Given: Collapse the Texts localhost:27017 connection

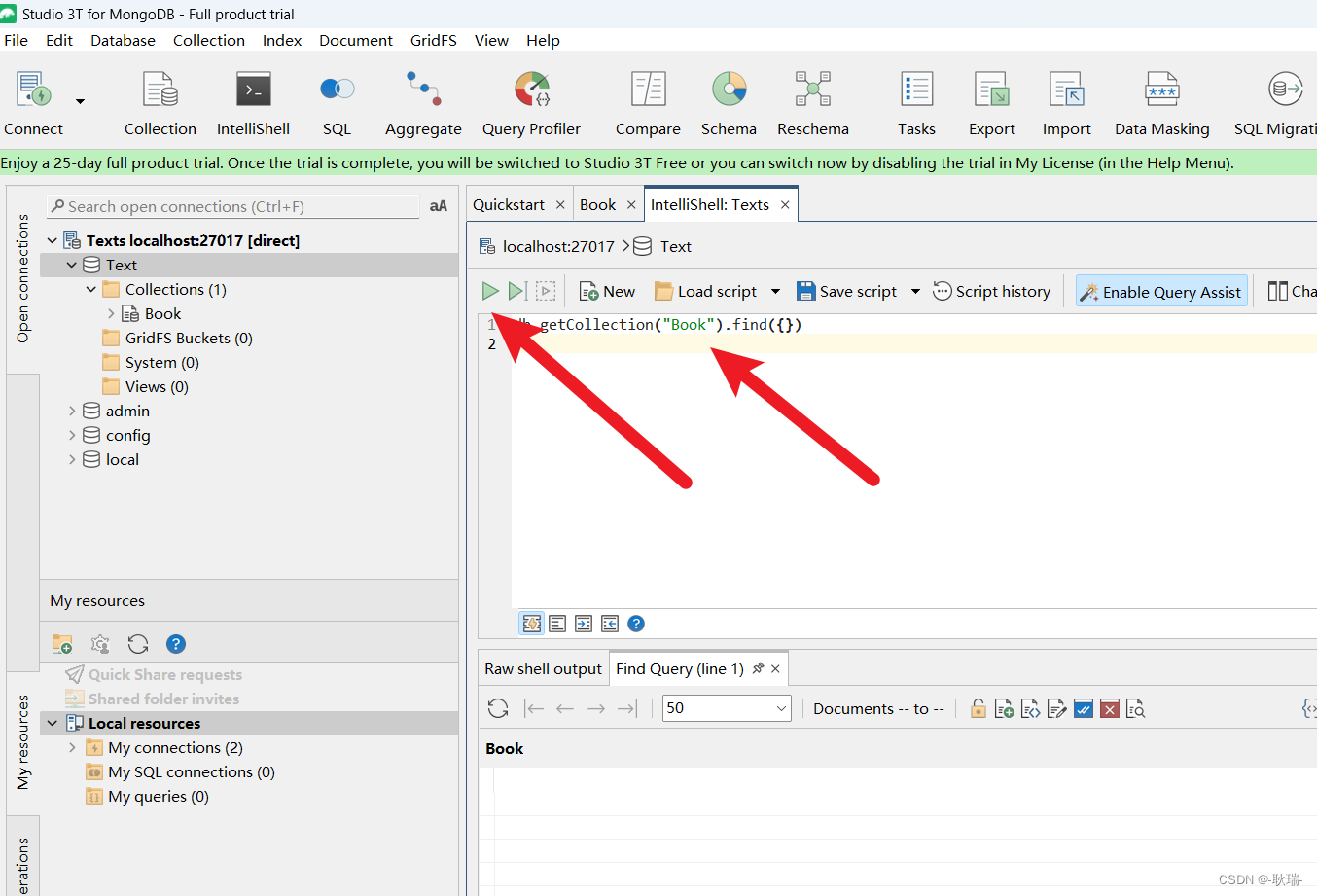Looking at the screenshot, I should (x=53, y=240).
